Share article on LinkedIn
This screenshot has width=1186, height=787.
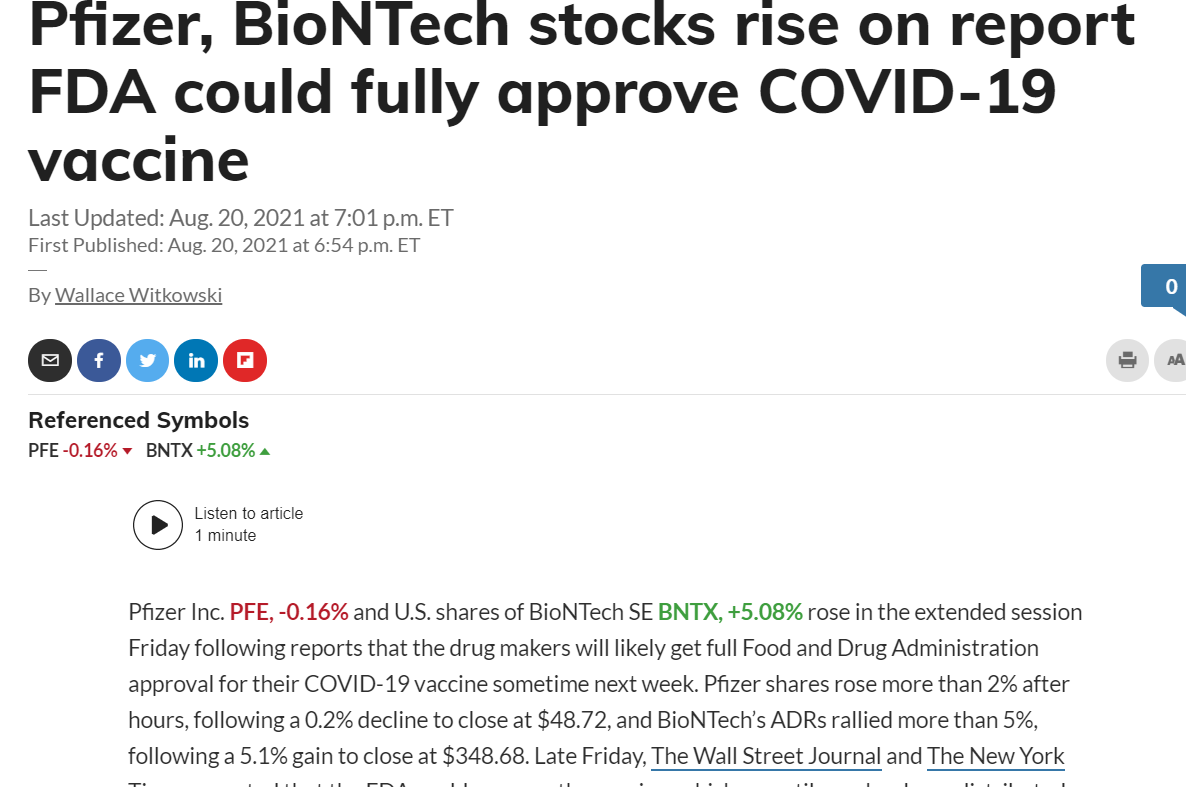click(196, 360)
